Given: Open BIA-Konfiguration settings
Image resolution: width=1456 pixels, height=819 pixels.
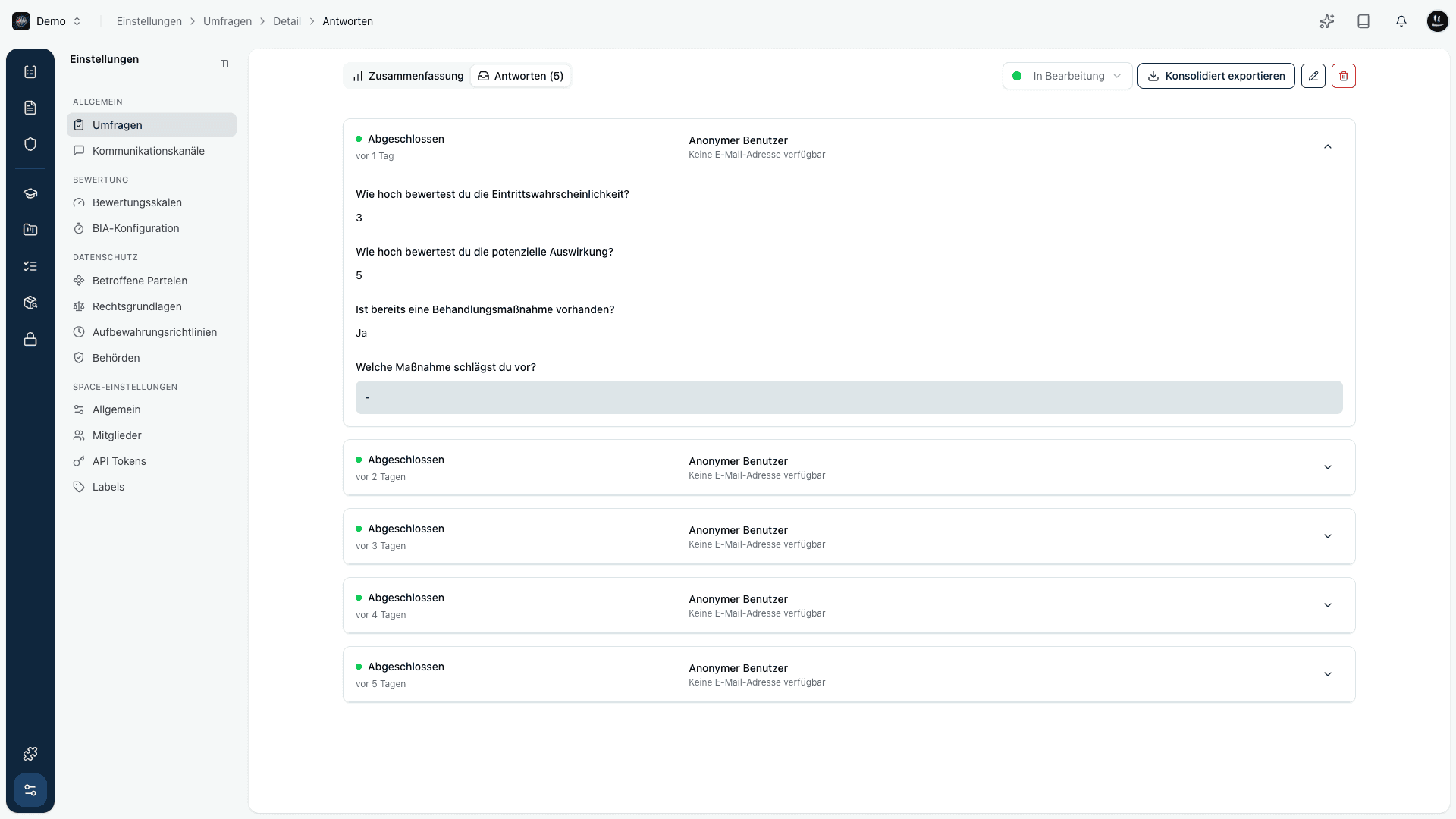Looking at the screenshot, I should [152, 228].
